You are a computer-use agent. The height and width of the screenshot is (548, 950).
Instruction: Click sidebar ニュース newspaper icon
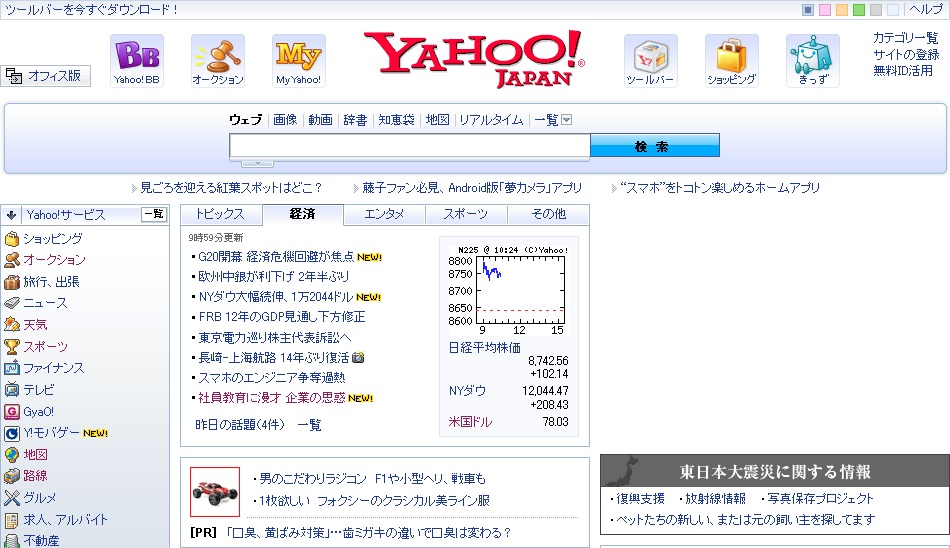tap(12, 303)
